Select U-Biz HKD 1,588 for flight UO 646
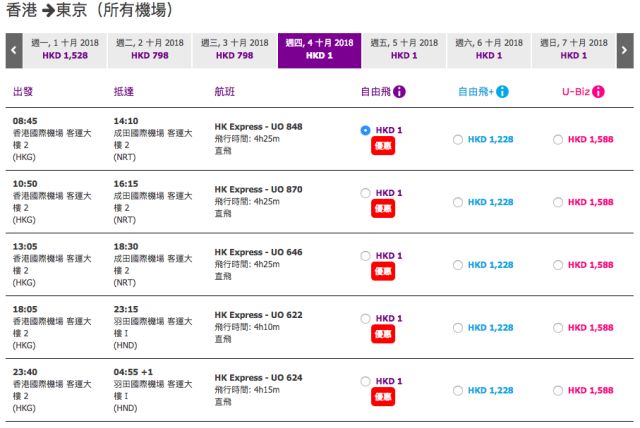The width and height of the screenshot is (640, 428). [558, 265]
